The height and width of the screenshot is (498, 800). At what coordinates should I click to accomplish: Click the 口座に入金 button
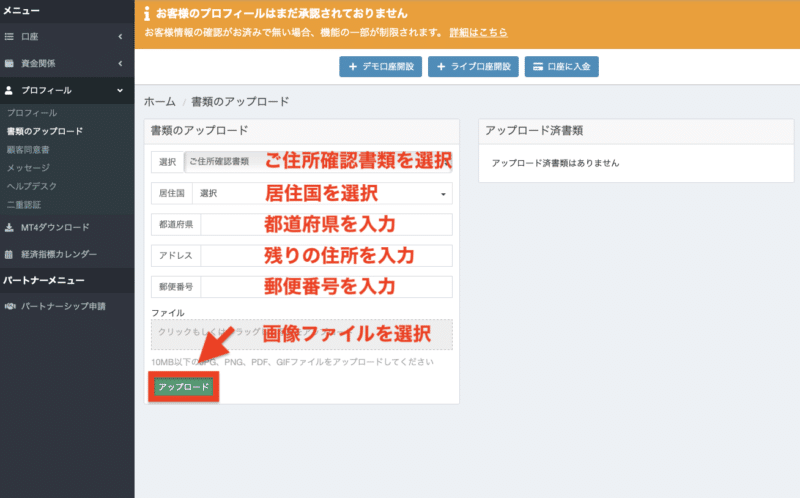(562, 67)
